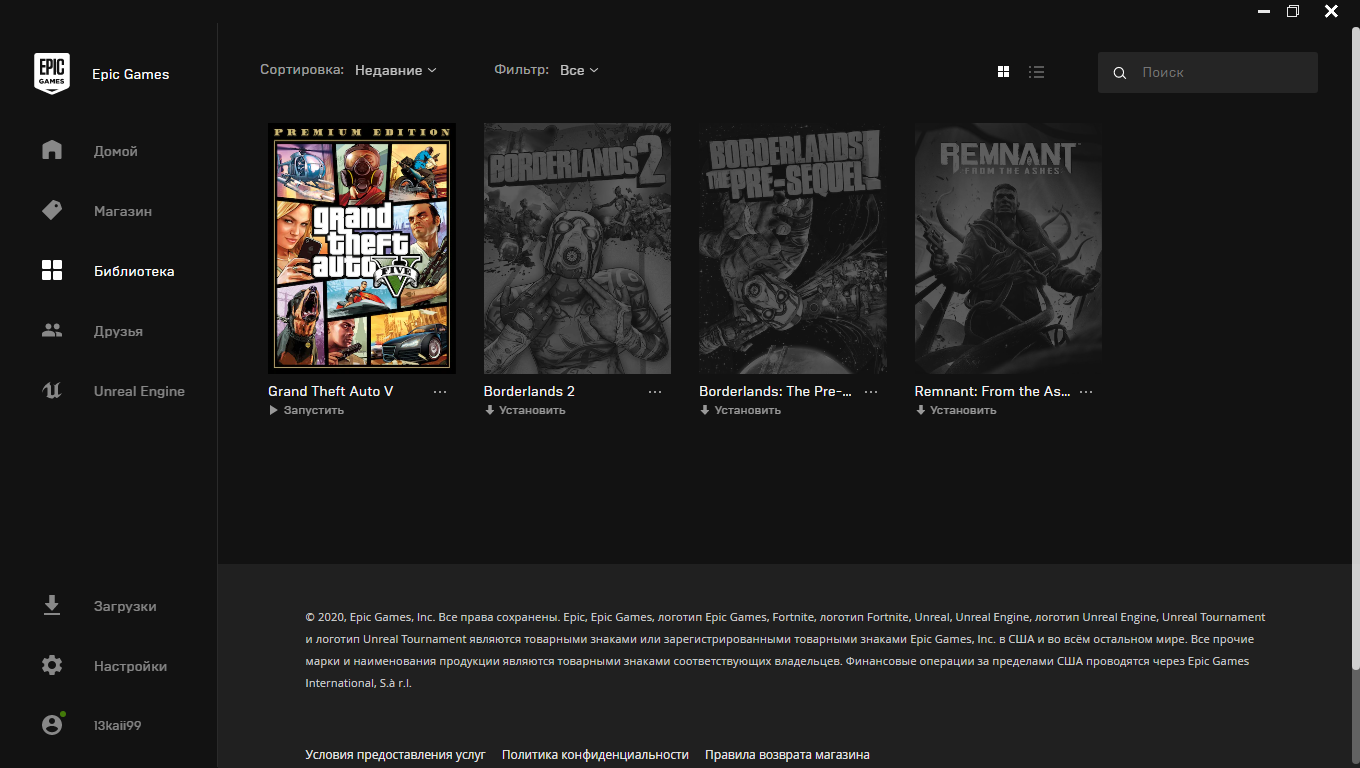
Task: Click Borderlands 2 cover art
Action: point(577,248)
